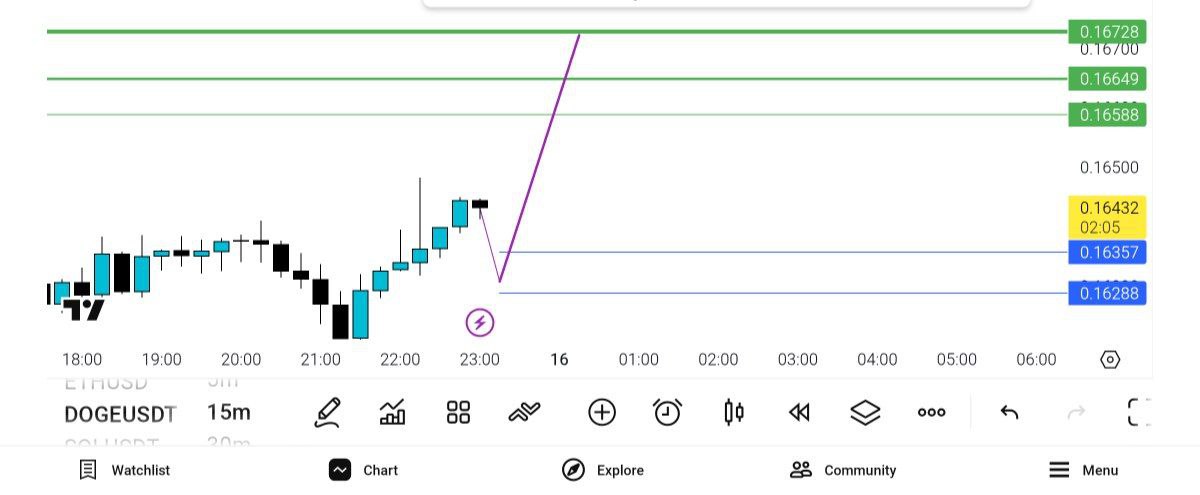Switch to the Explore tab
The width and height of the screenshot is (1200, 495).
(603, 470)
